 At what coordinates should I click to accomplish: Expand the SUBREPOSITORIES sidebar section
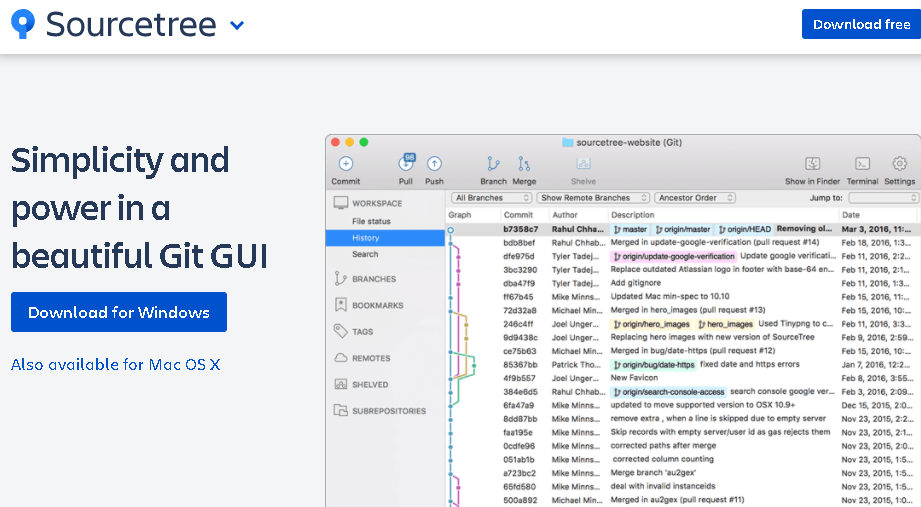tap(389, 411)
